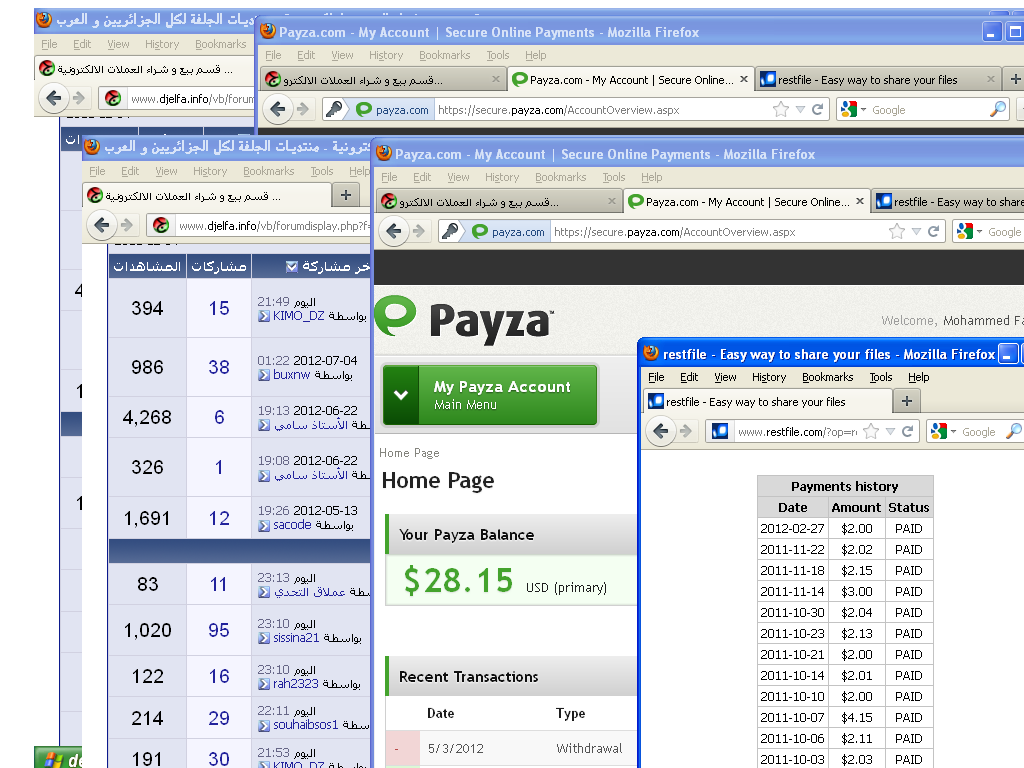Open the Google engine dropdown in the restfile window

click(953, 431)
